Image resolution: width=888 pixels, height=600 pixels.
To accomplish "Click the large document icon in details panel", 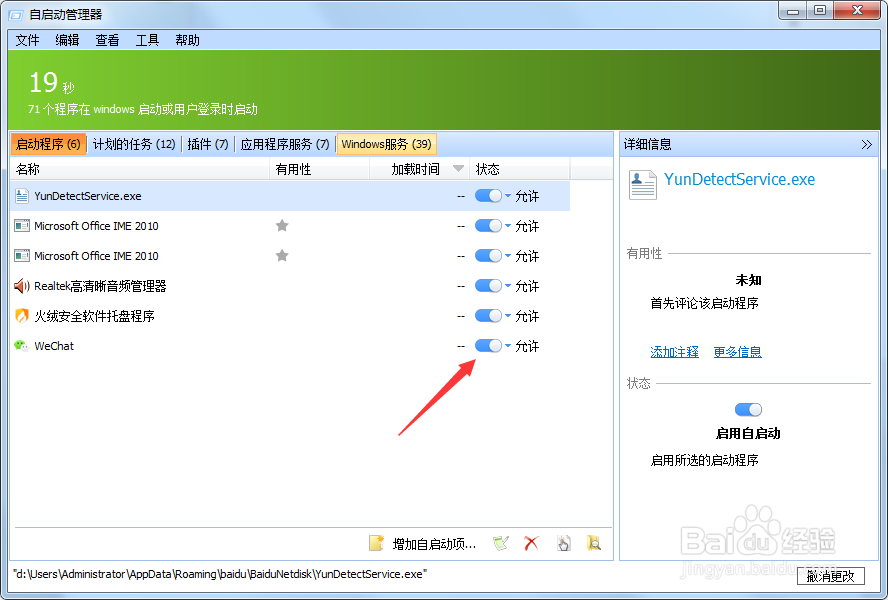I will (x=643, y=185).
